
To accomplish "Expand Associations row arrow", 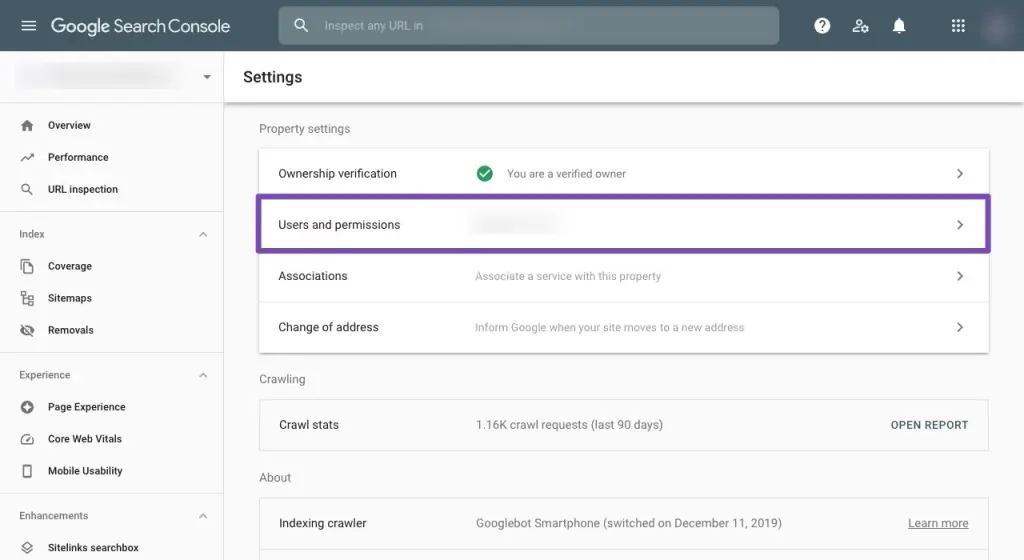I will pyautogui.click(x=960, y=276).
